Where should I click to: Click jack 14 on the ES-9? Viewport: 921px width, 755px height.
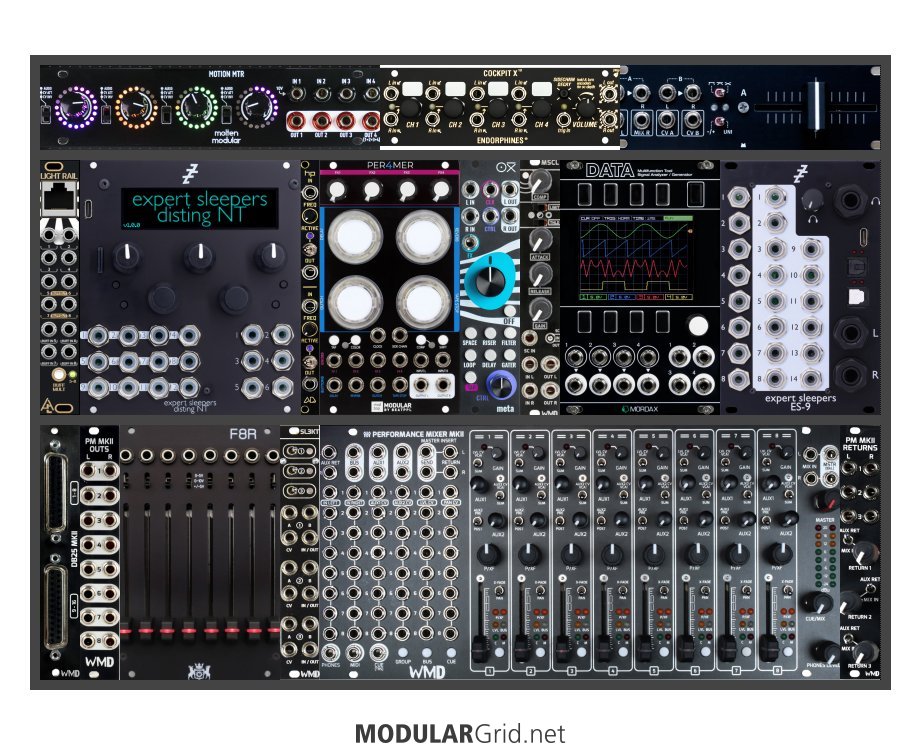(x=811, y=379)
